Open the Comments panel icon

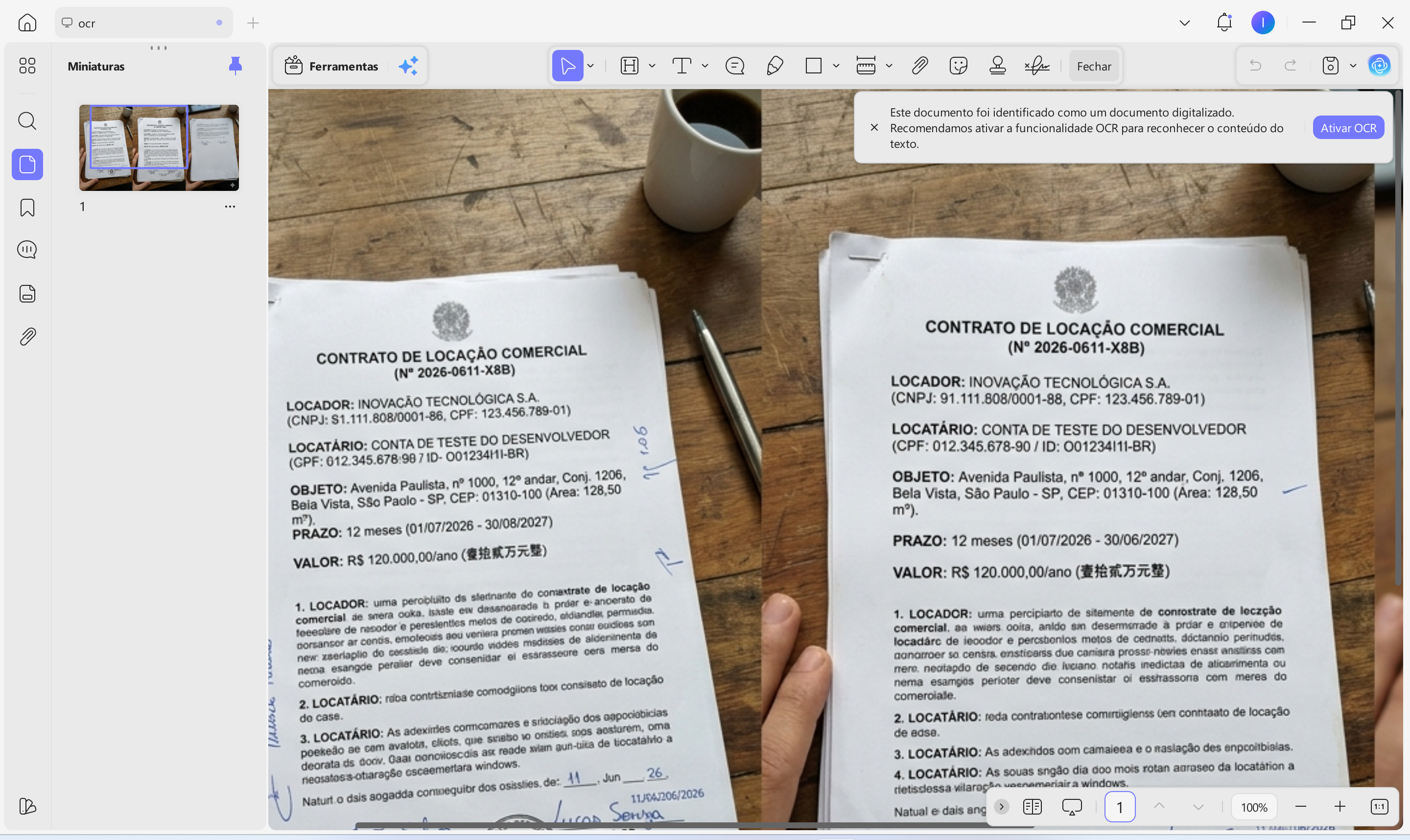27,250
